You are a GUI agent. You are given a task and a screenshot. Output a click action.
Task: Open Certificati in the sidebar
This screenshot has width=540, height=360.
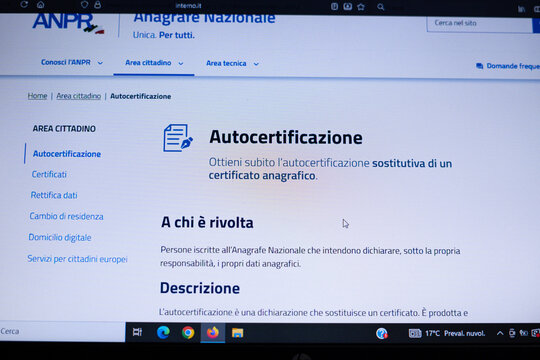point(49,174)
